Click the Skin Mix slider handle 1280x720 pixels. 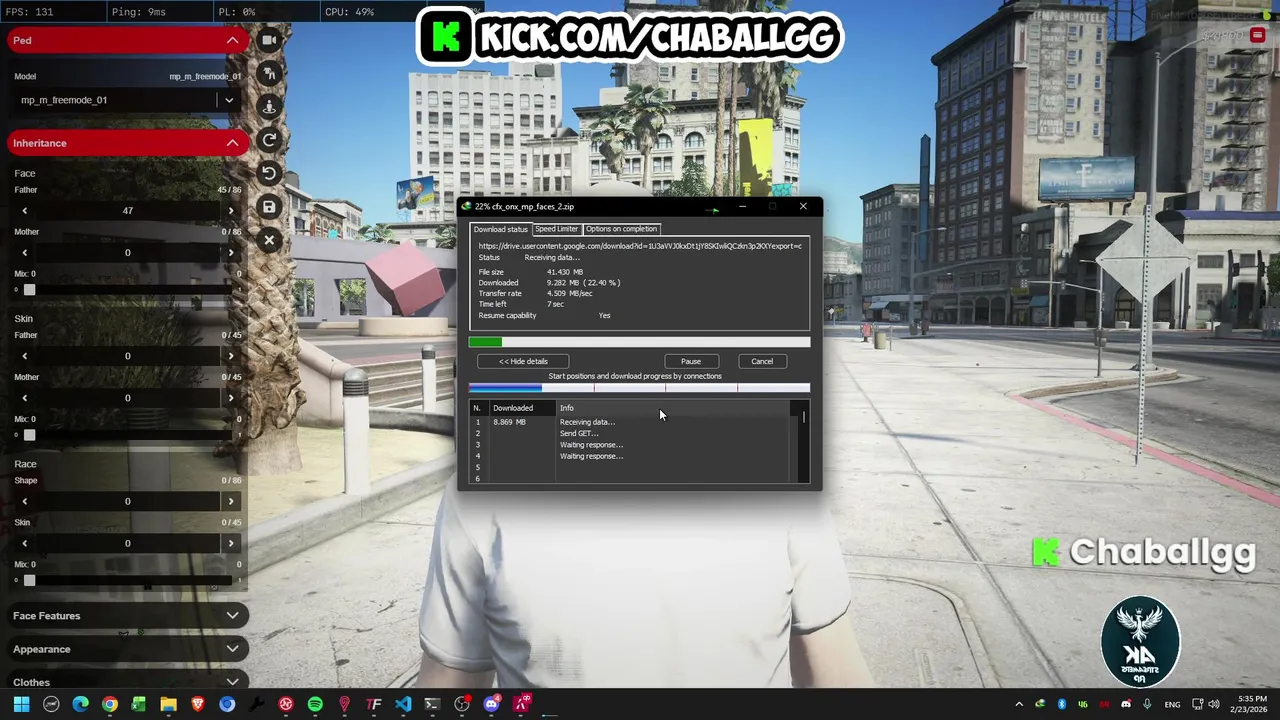click(29, 435)
